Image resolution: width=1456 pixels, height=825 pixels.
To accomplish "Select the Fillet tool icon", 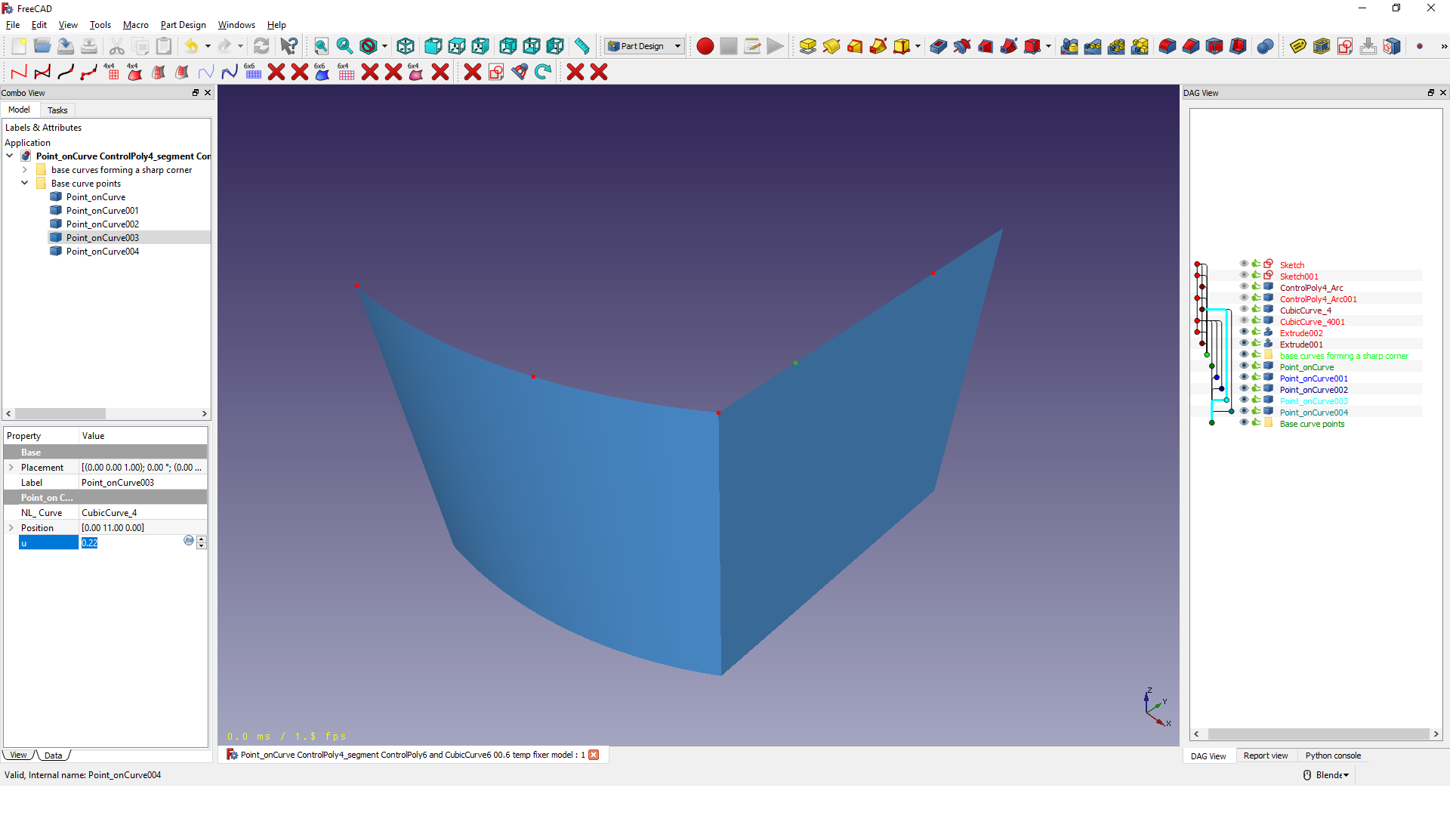I will [1167, 47].
